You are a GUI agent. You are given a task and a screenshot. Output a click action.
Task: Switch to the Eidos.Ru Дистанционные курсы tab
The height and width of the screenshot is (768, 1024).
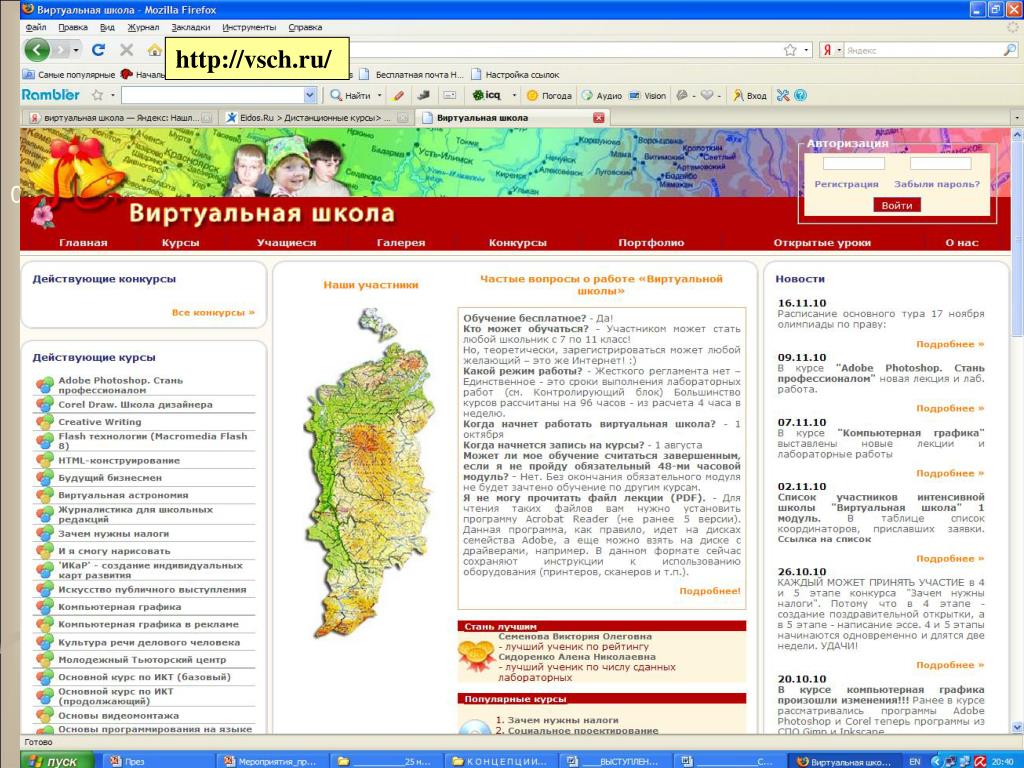[x=316, y=118]
